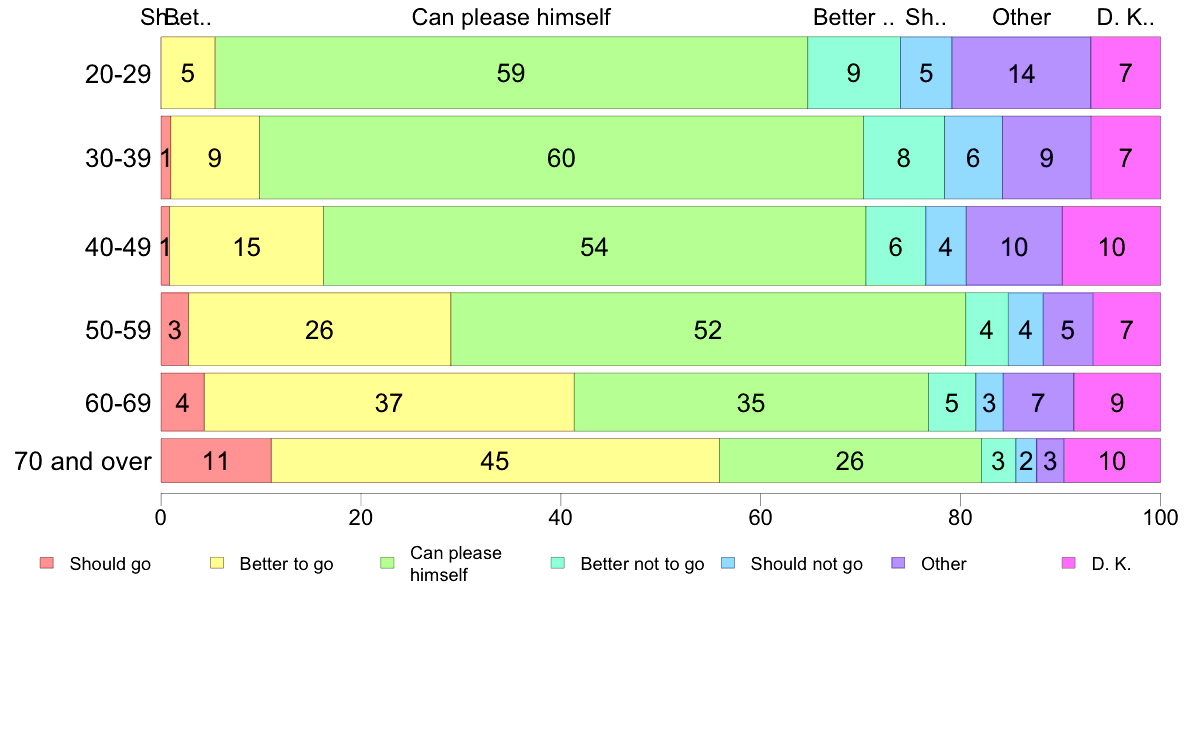Click the blue Should not go legend swatch
The image size is (1188, 736).
click(x=728, y=563)
